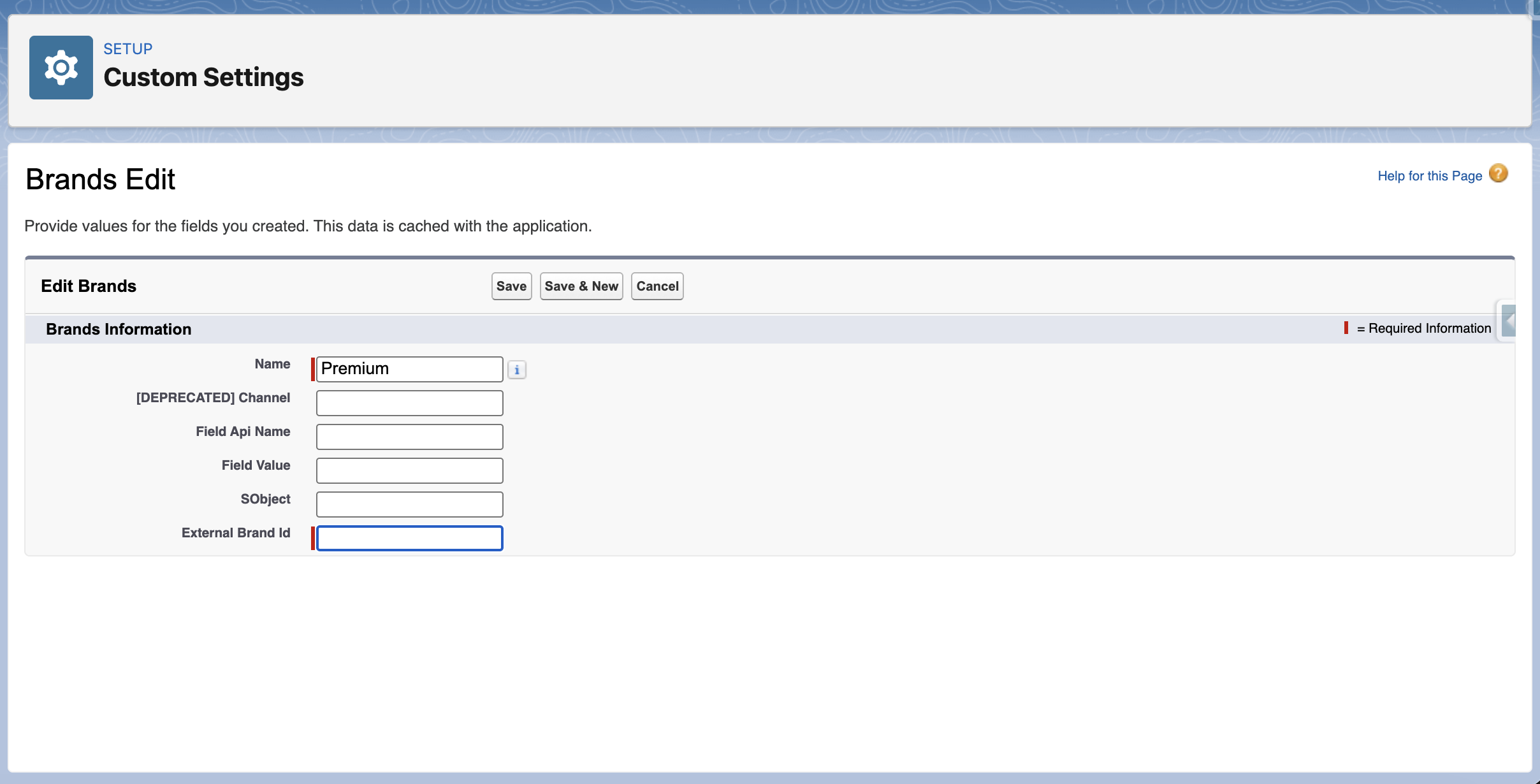Click the Brands Information section header
The image size is (1540, 784).
tap(119, 329)
